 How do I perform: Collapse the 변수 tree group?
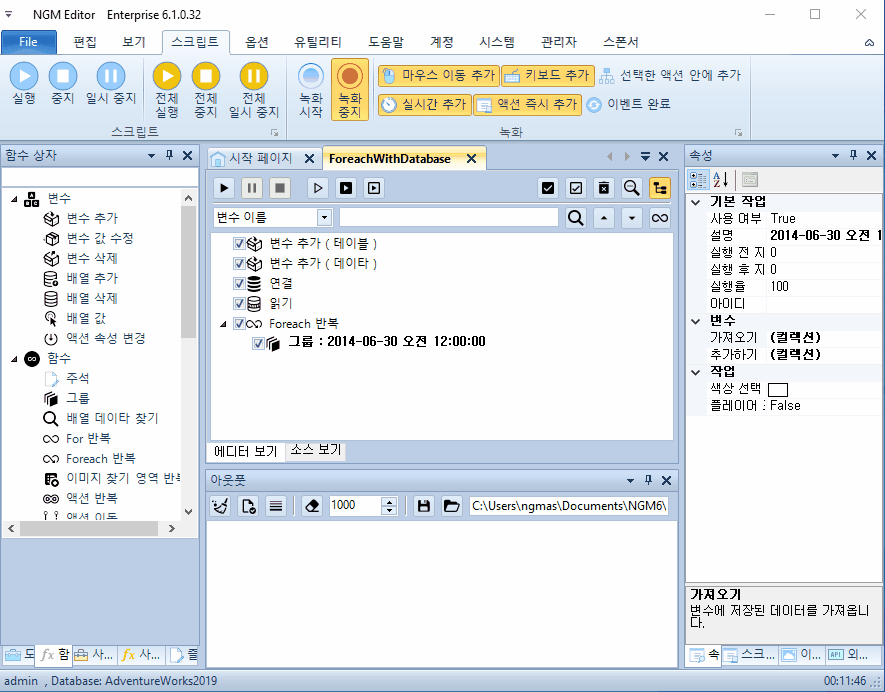click(x=14, y=199)
